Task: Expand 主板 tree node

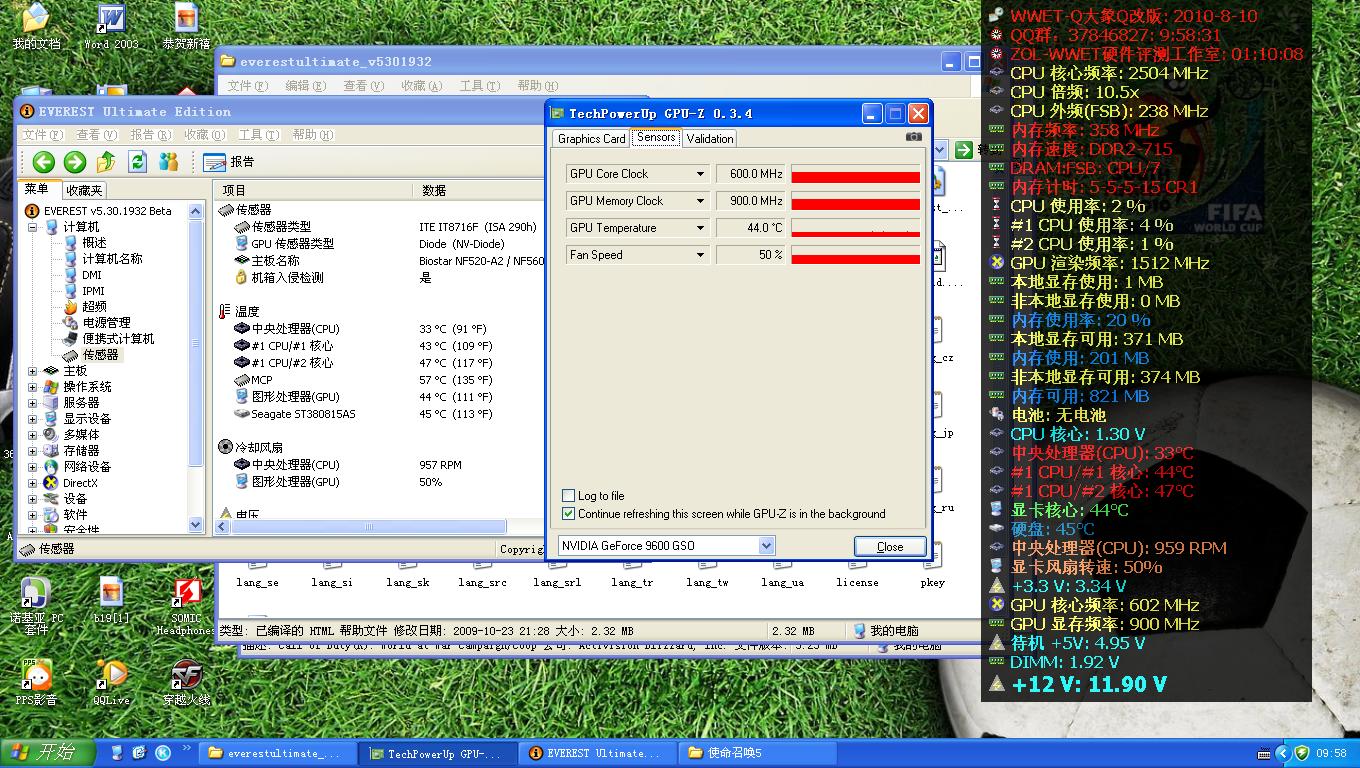Action: coord(32,371)
